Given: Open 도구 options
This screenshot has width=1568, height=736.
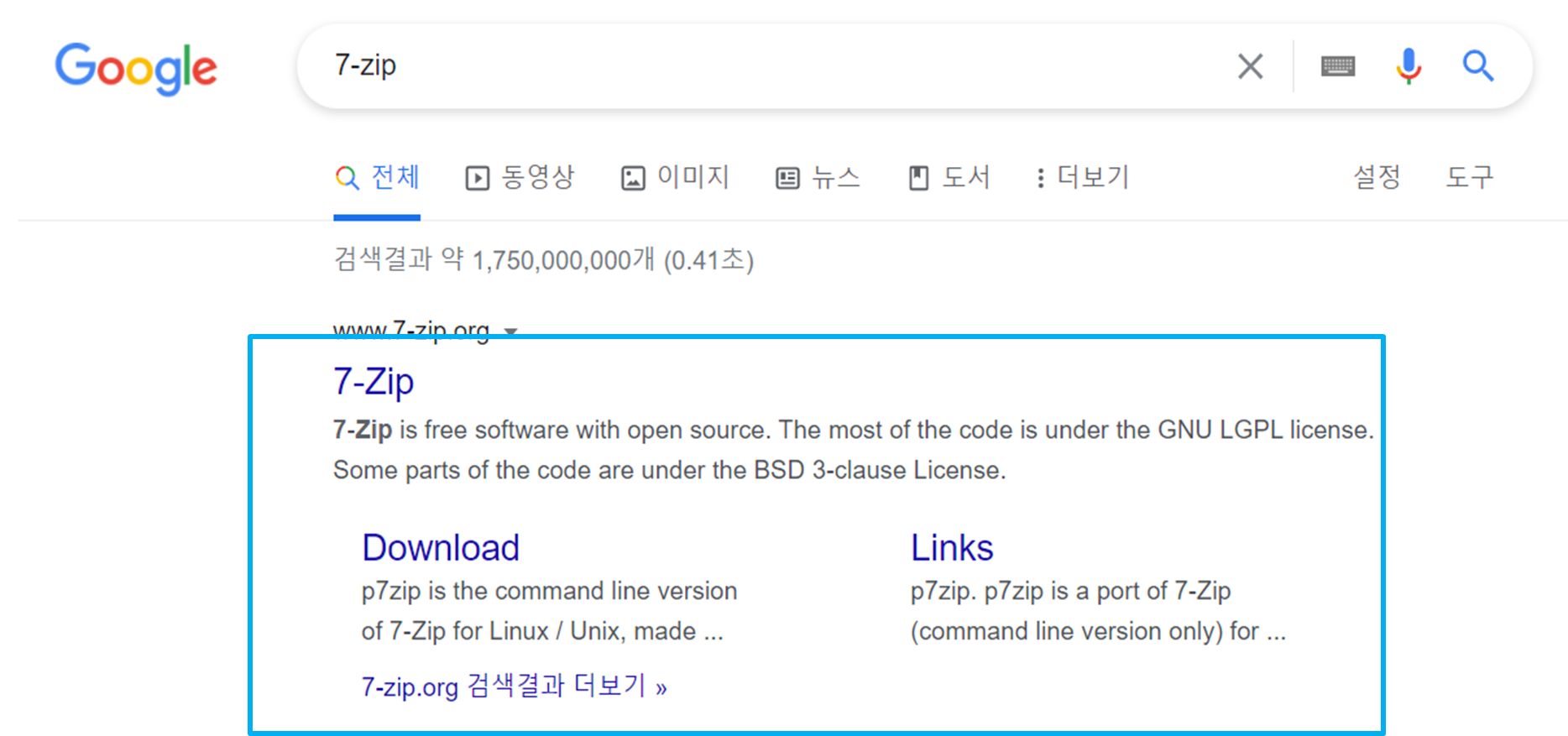Looking at the screenshot, I should pyautogui.click(x=1469, y=177).
